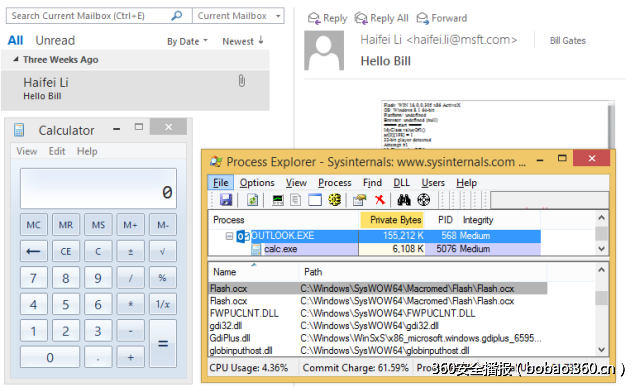Click the binoculars Find icon
The height and width of the screenshot is (387, 640).
[x=404, y=200]
